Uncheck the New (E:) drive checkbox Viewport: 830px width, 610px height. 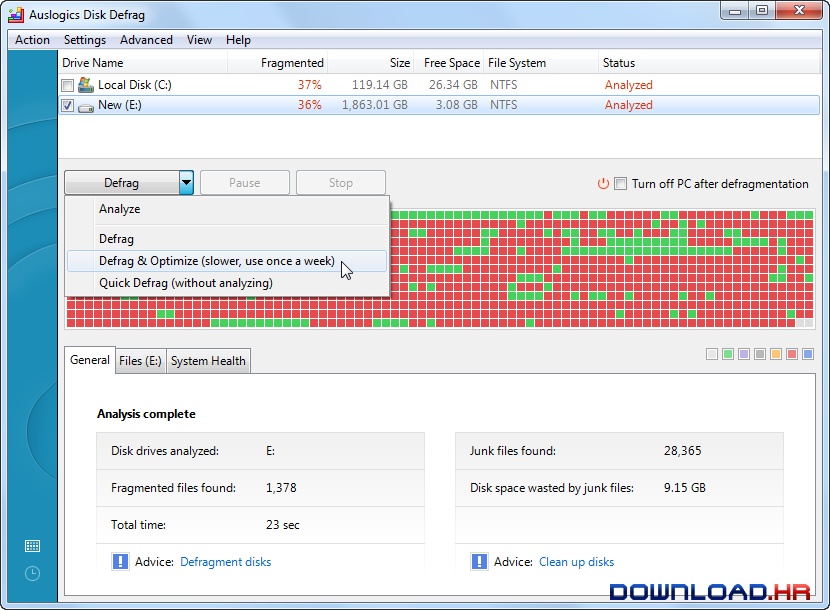click(67, 105)
